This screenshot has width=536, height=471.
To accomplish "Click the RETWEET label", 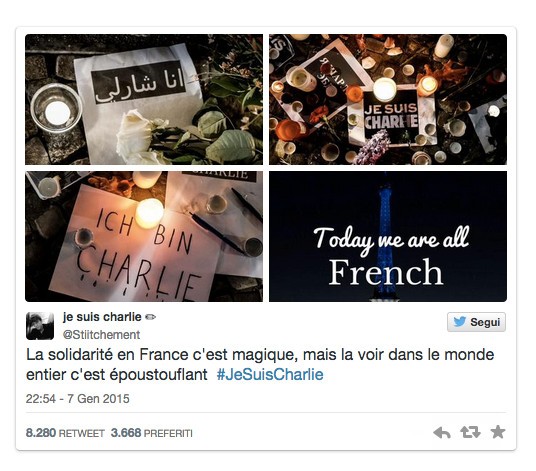I will coord(82,434).
